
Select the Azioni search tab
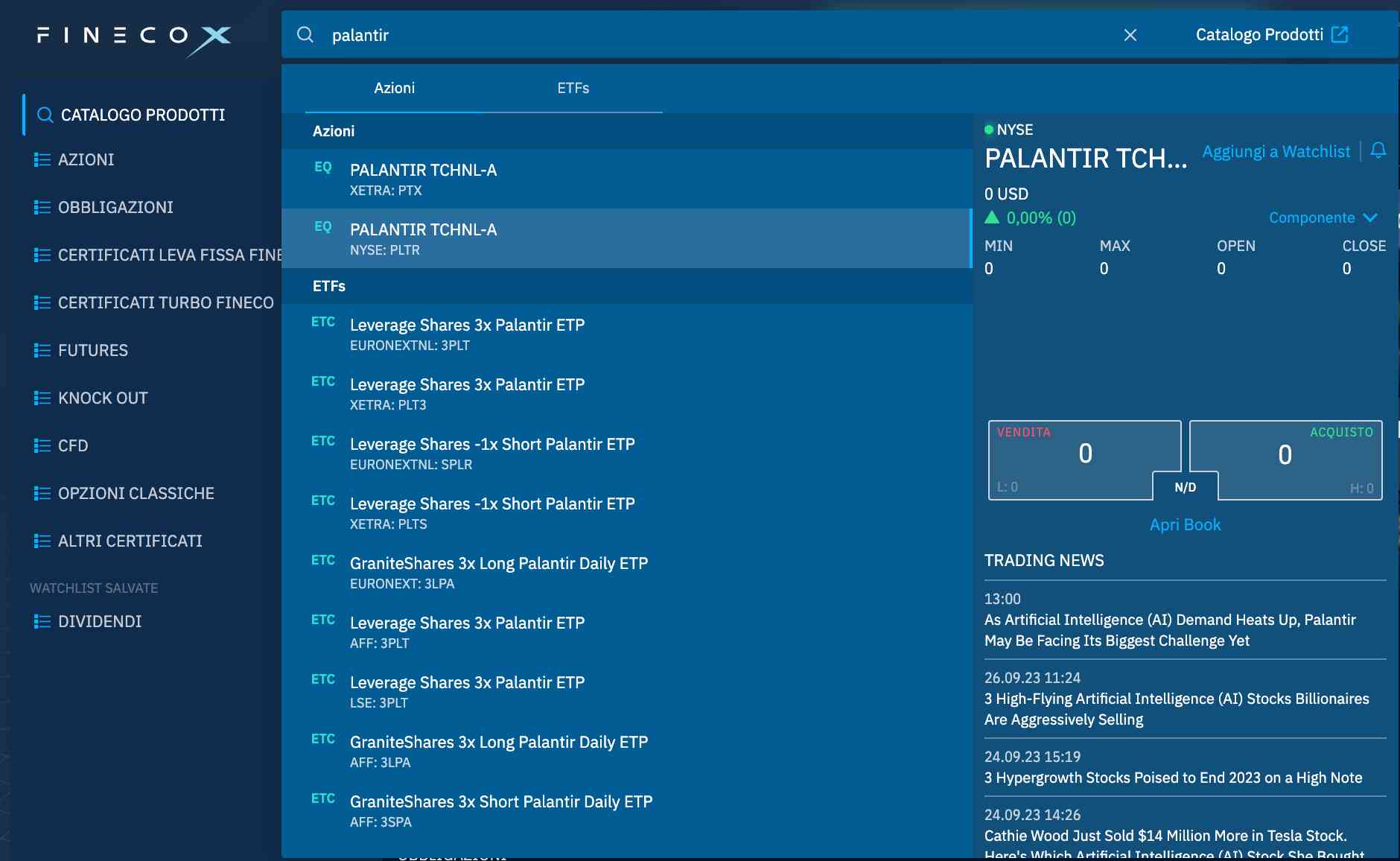coord(395,88)
